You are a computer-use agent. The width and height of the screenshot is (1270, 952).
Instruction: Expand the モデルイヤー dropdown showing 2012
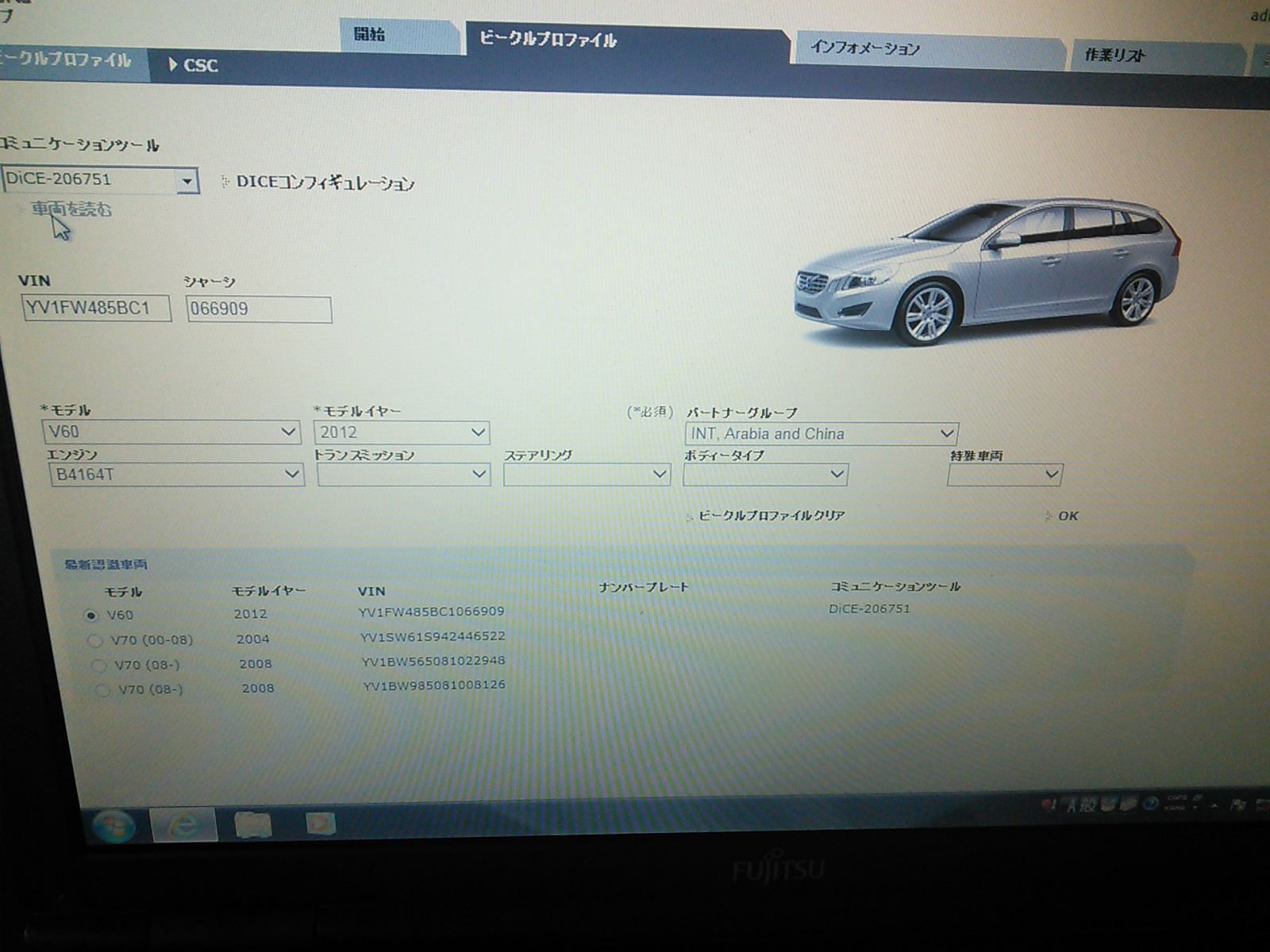[402, 432]
